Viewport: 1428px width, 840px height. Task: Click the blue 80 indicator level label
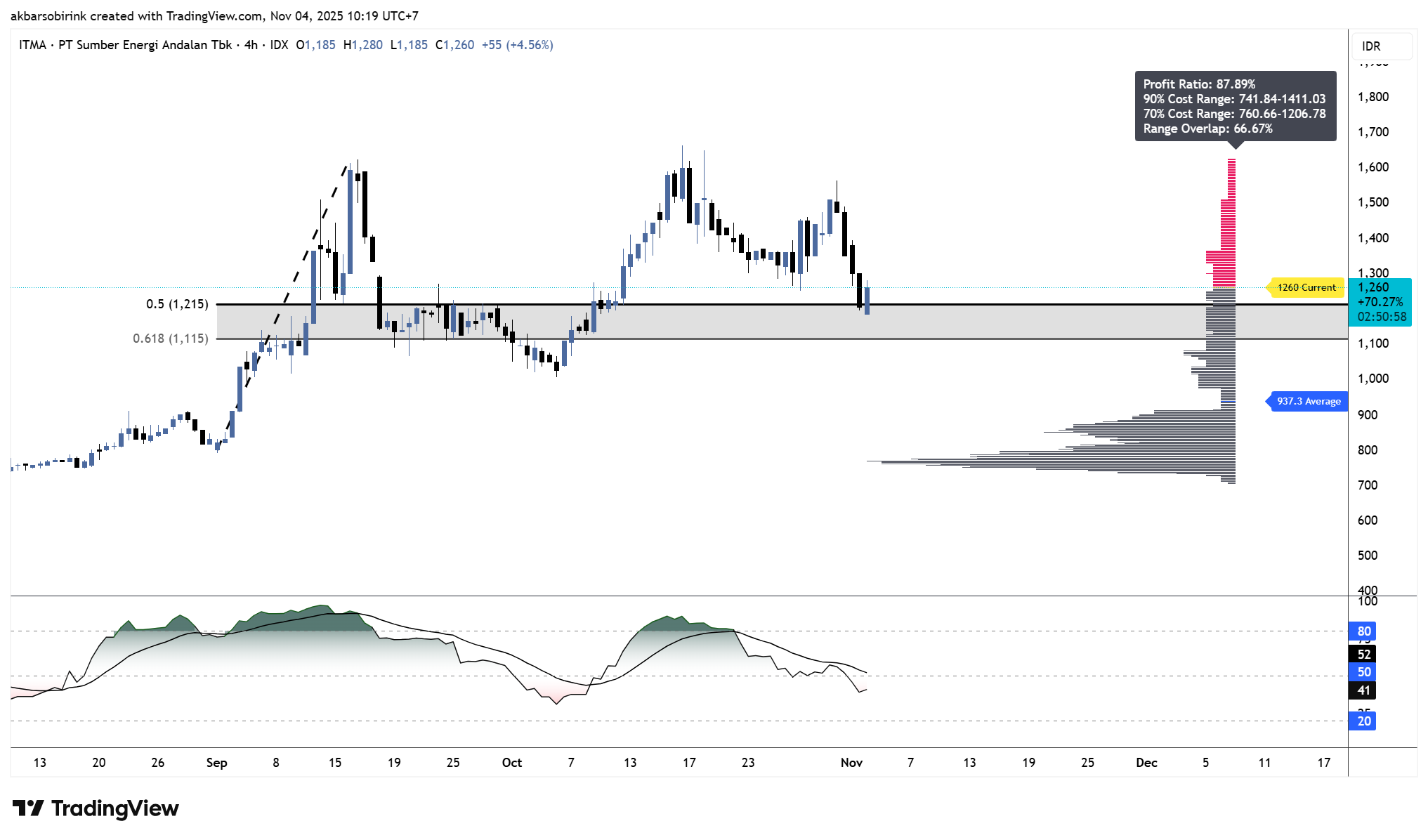pyautogui.click(x=1363, y=631)
